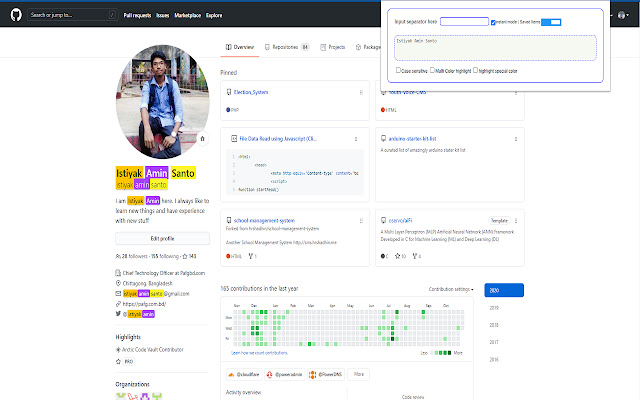Click the Cloudflare organization icon
The image size is (640, 400).
tap(231, 375)
